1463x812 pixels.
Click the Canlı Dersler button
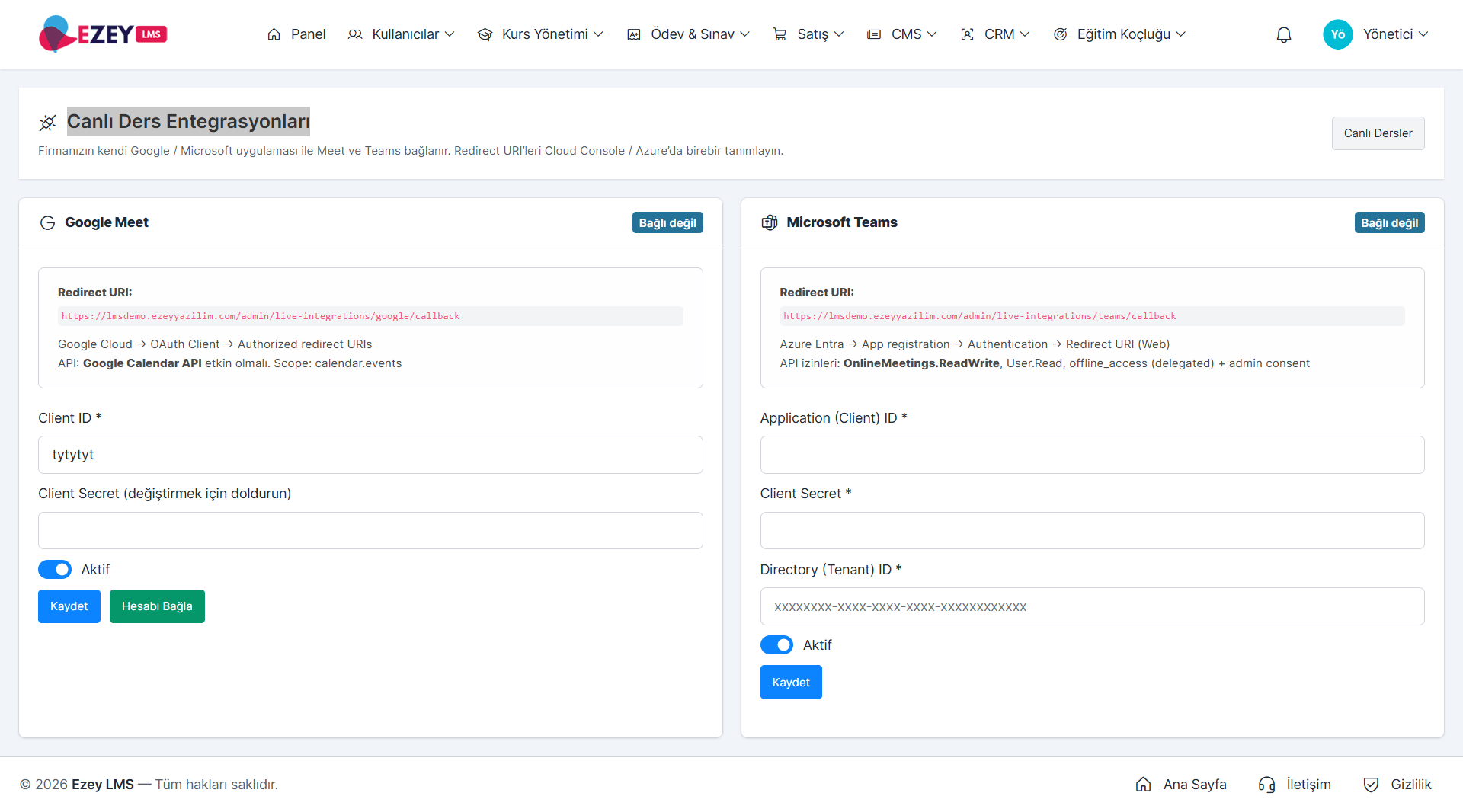(1378, 133)
